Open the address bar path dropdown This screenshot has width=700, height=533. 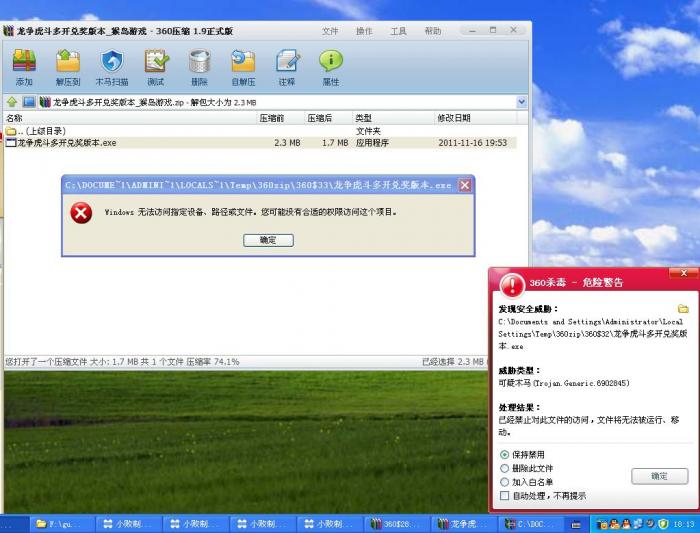pos(521,102)
